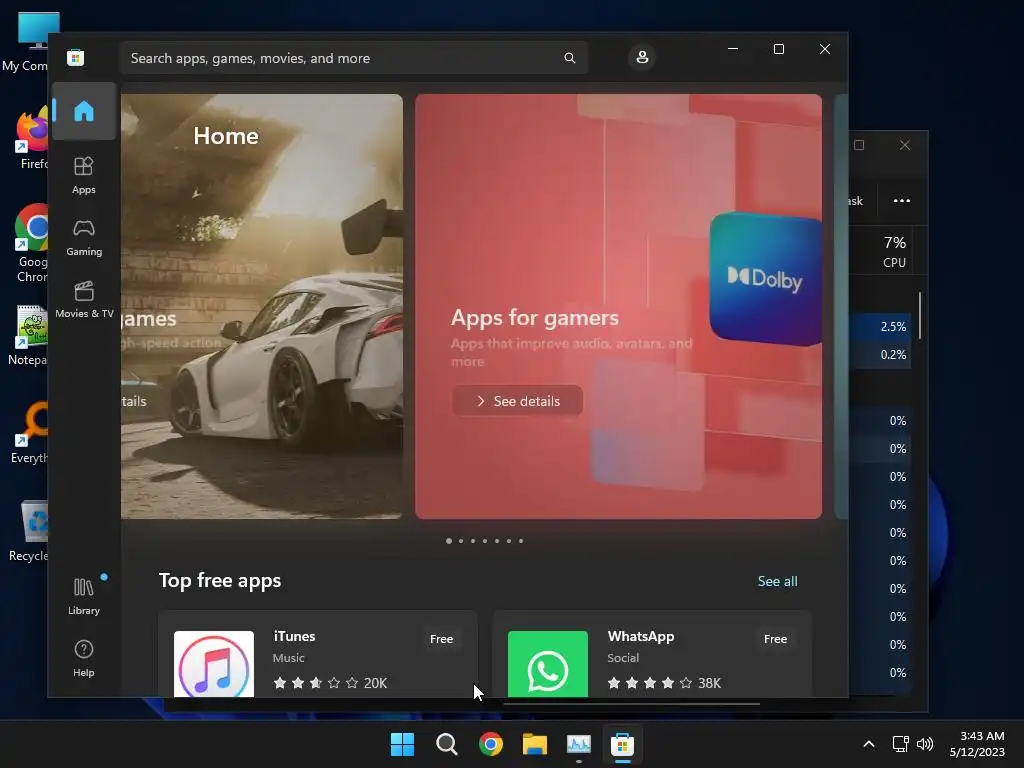1024x768 pixels.
Task: Select the Notepad++ desktop shortcut
Action: click(x=27, y=336)
